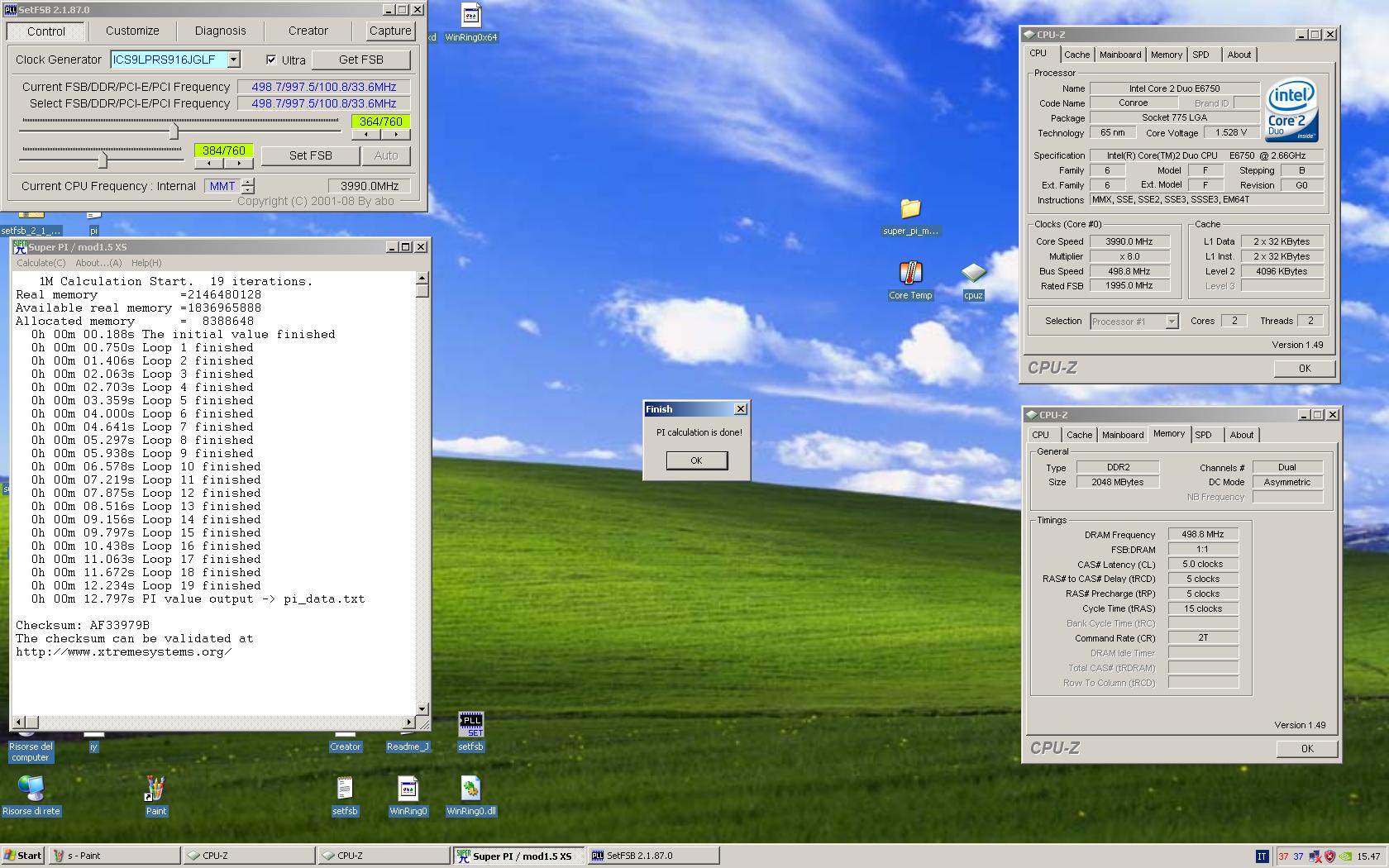
Task: Open the Paint desktop shortcut
Action: coord(155,796)
